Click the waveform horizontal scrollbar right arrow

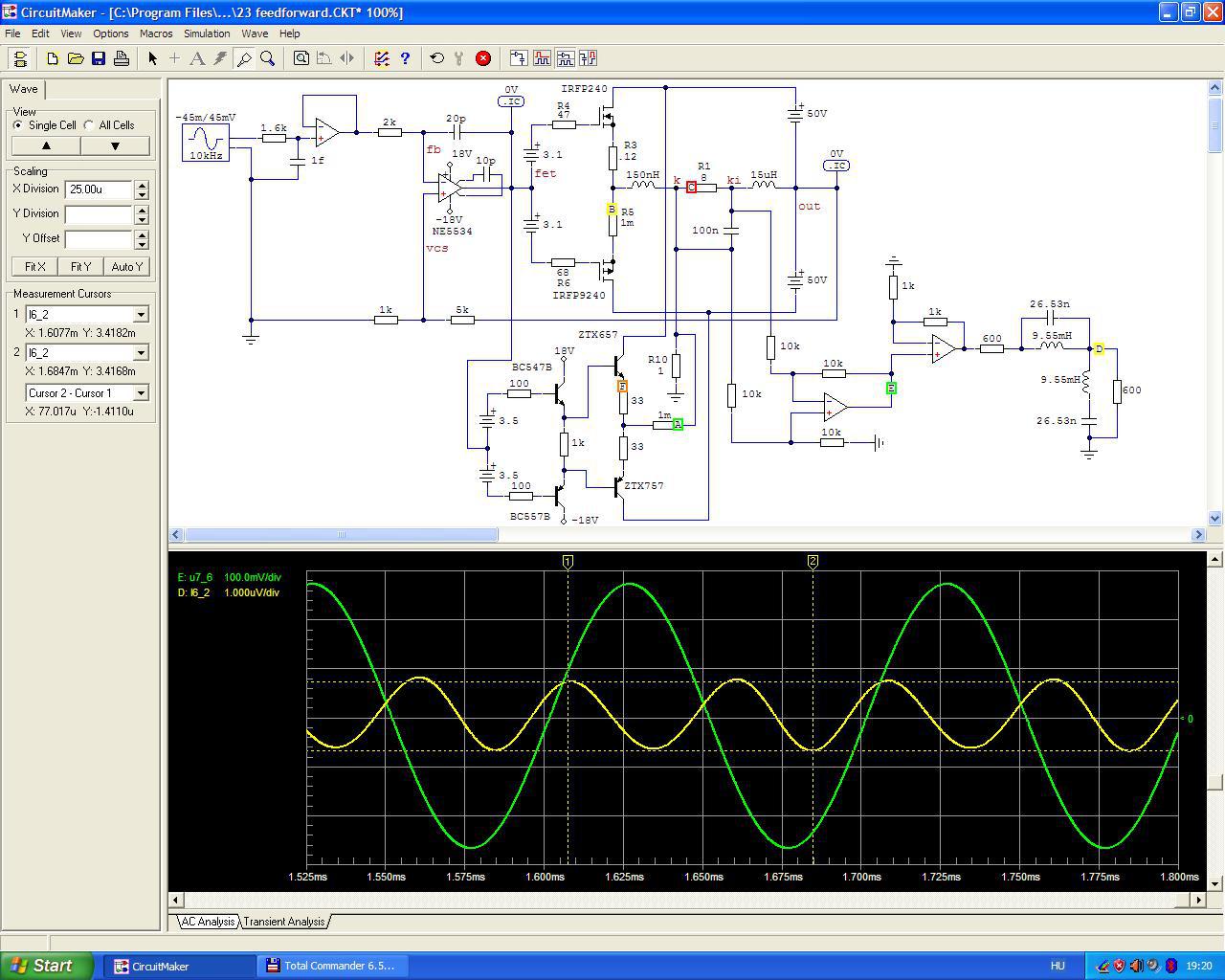click(1198, 900)
